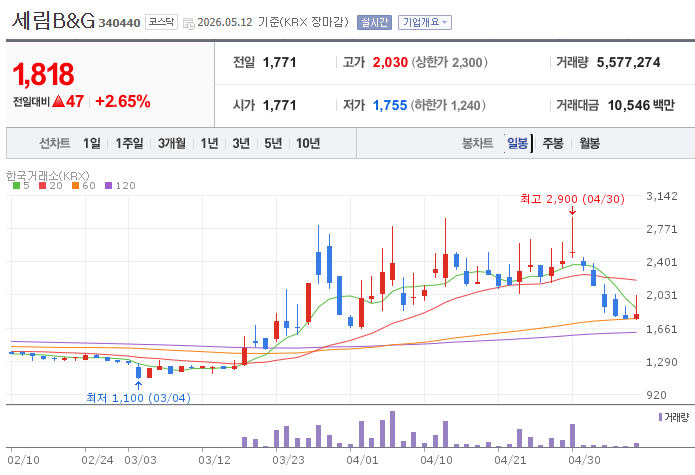Click the stock name 세림B&G

point(53,21)
